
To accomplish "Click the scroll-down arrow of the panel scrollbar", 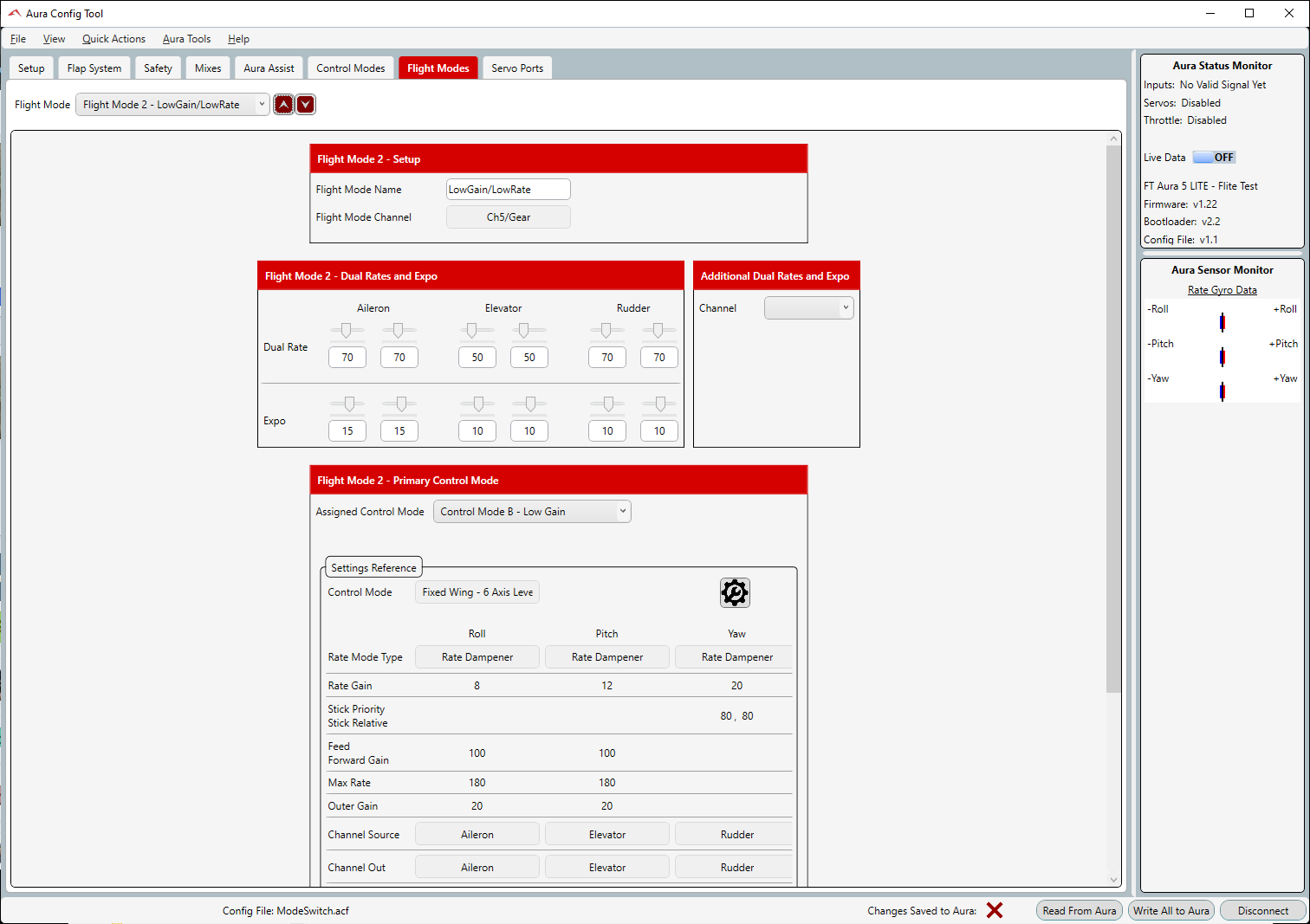I will (1113, 879).
